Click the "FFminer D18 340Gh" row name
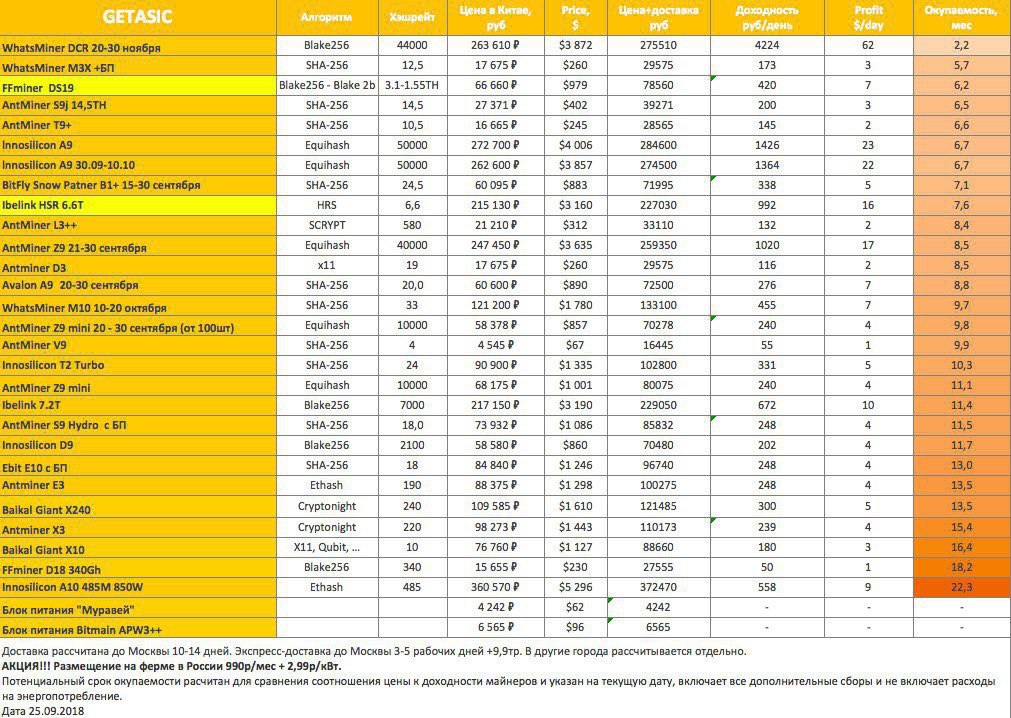 [x=138, y=567]
